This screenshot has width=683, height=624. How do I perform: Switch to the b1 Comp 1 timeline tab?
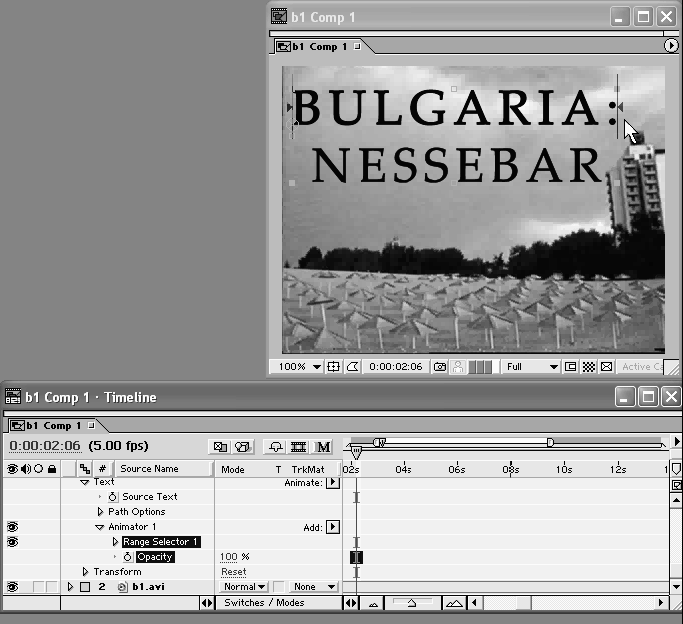tap(50, 425)
